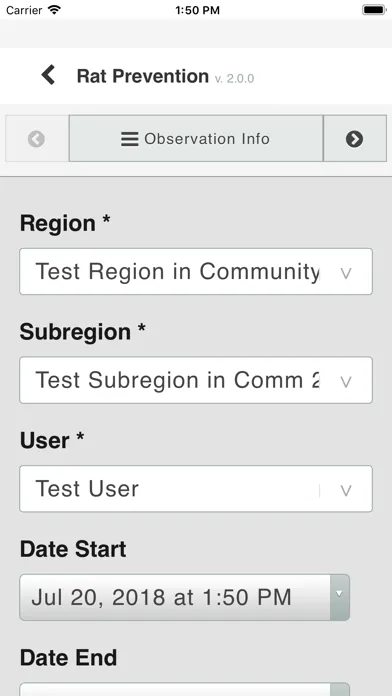Tap the Date End field below

tap(185, 689)
